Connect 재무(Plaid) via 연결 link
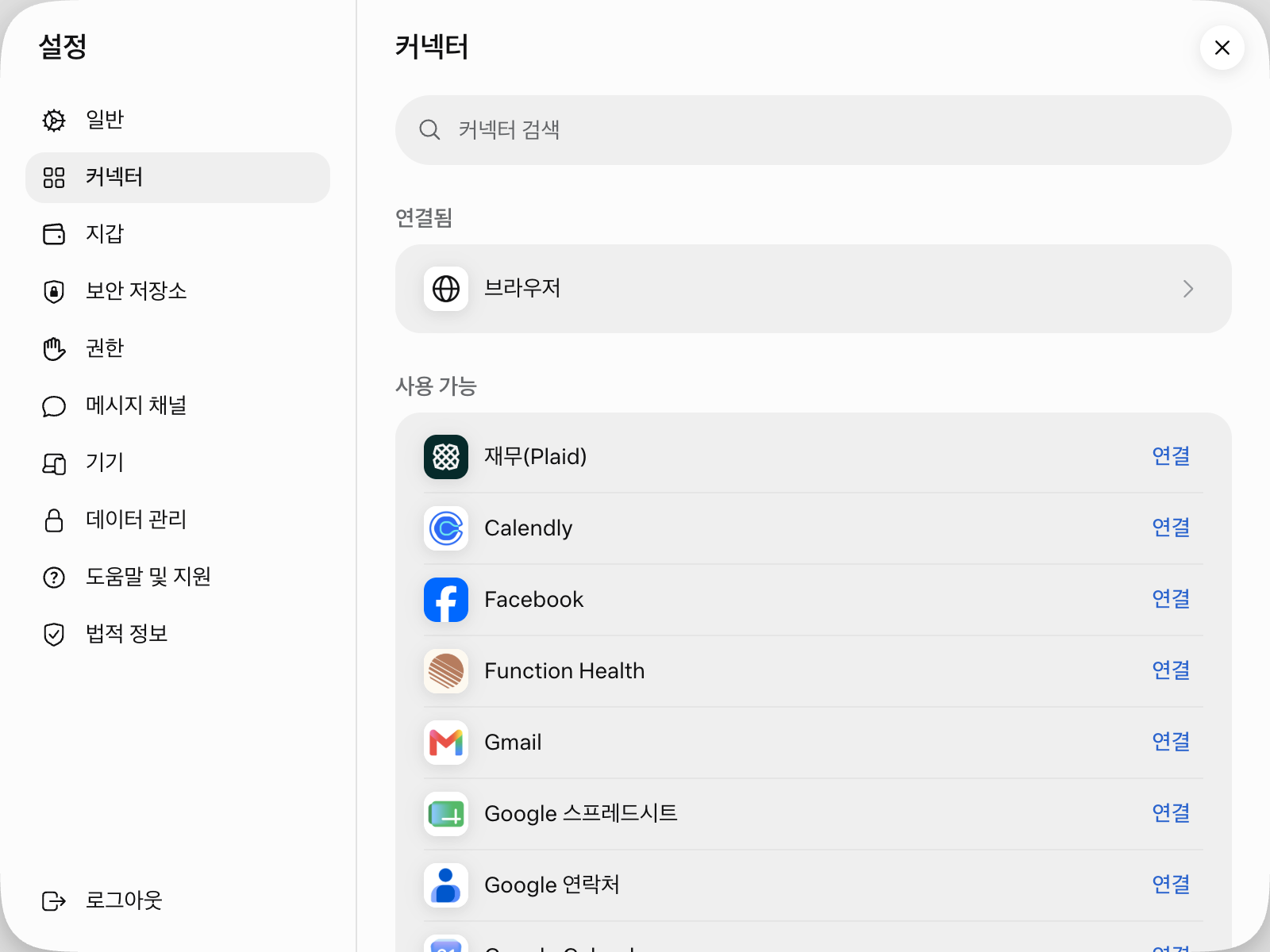1270x952 pixels. click(1171, 456)
